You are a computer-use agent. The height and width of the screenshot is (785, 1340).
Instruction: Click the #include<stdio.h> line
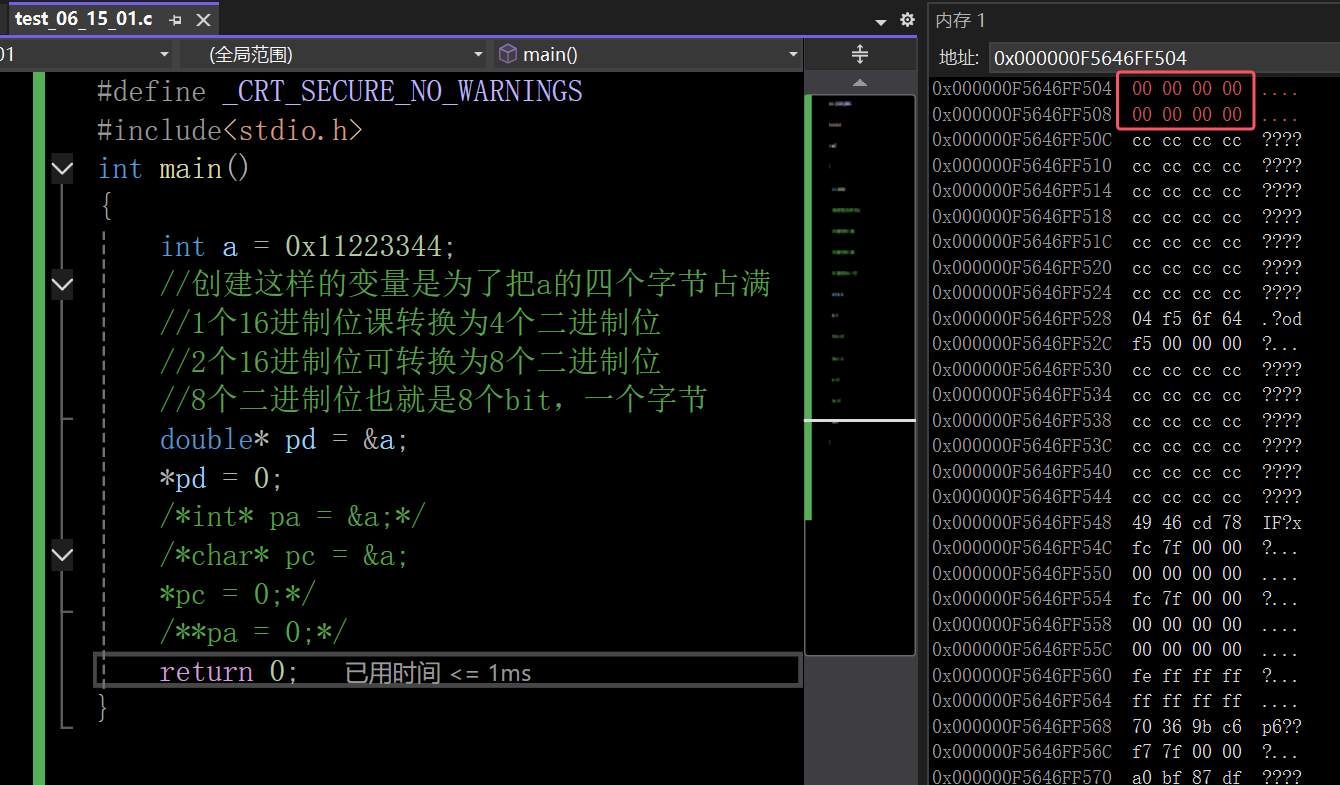[230, 130]
